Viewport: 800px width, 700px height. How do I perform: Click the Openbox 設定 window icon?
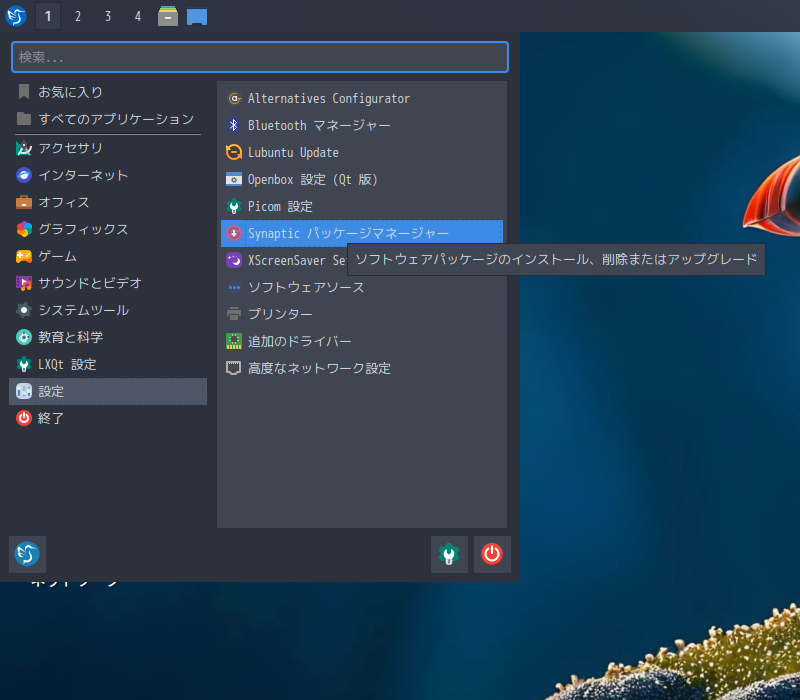(234, 180)
